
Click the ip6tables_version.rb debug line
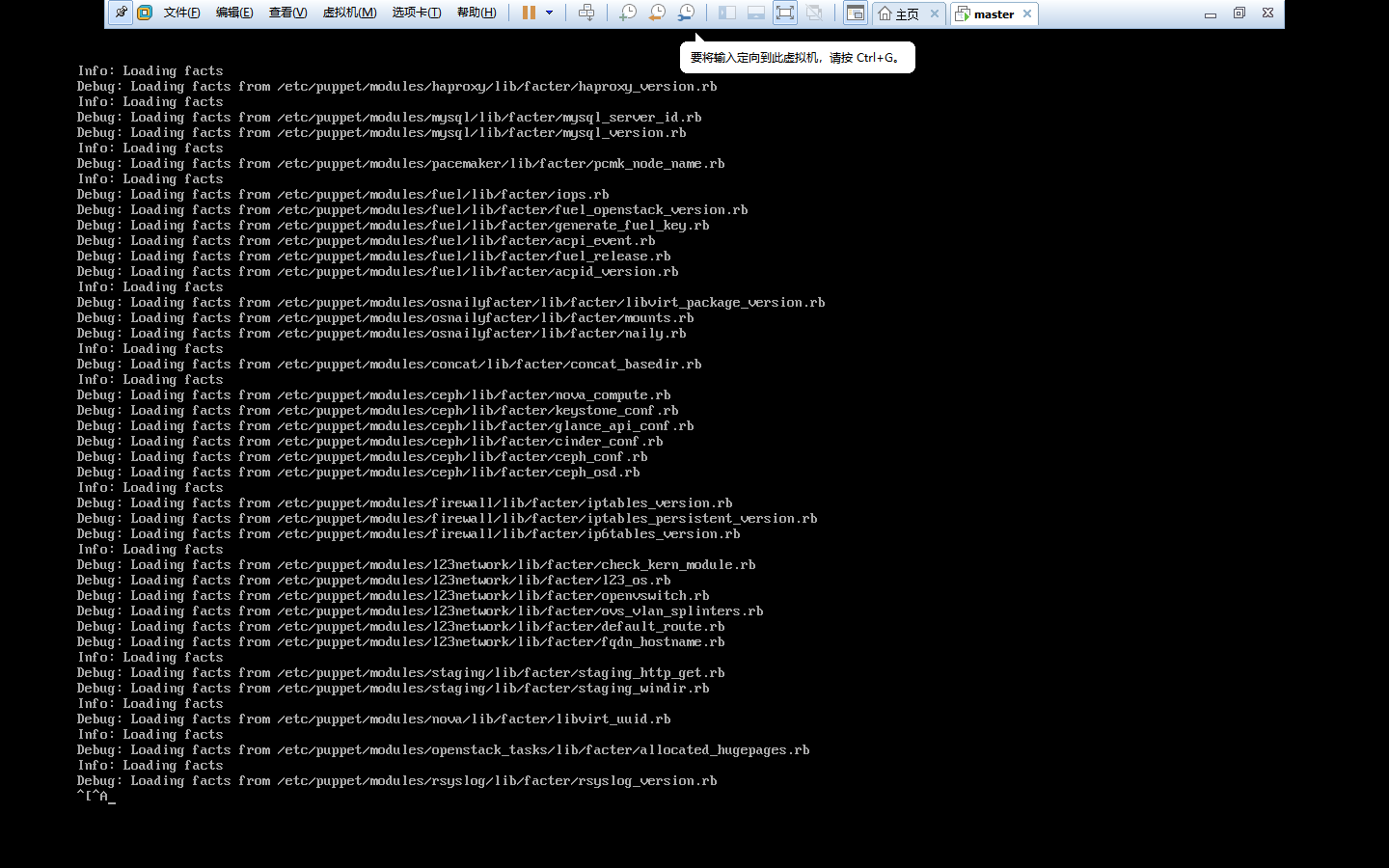point(409,534)
